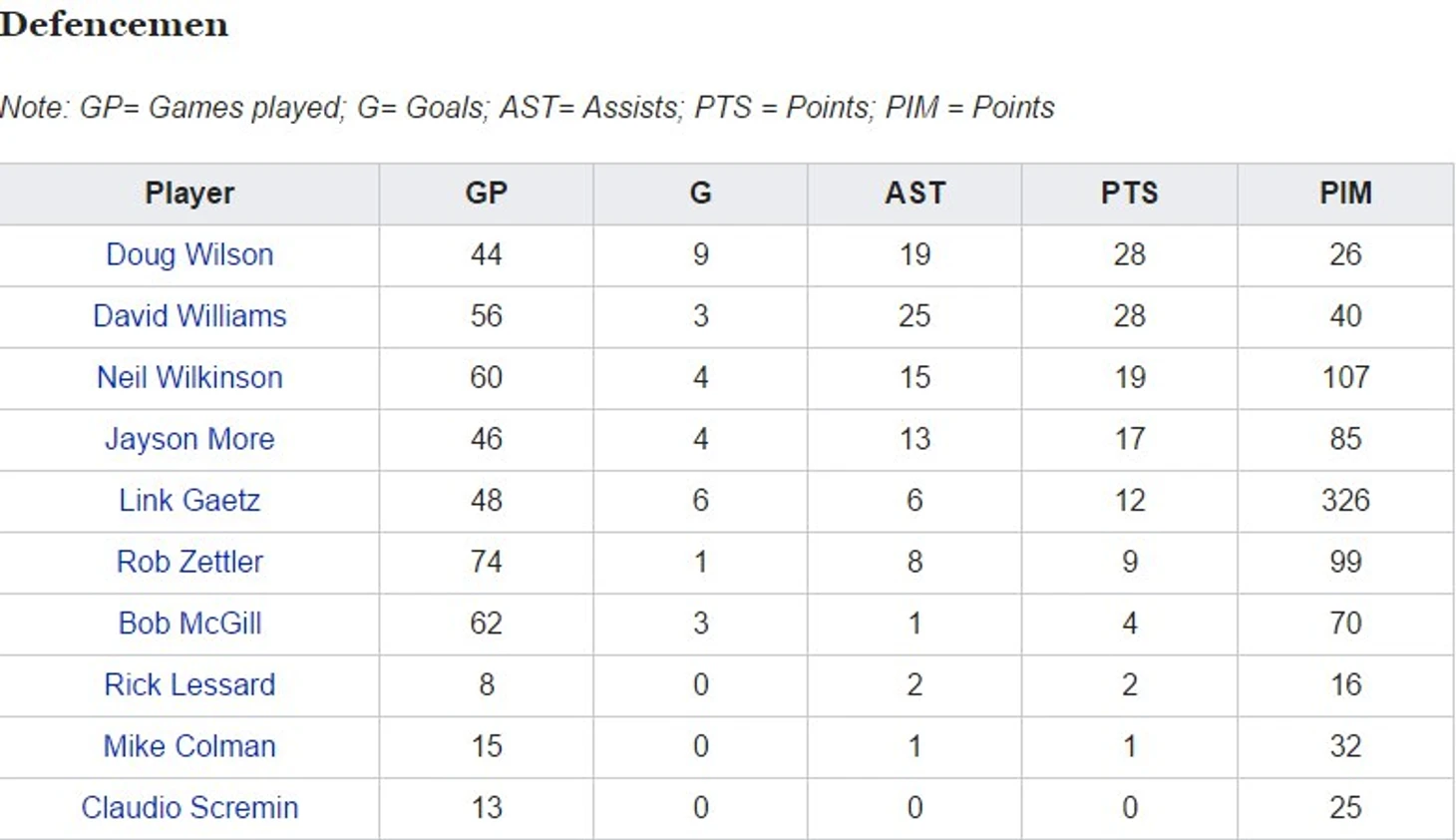1456x840 pixels.
Task: Click the italic abbreviations note text
Action: pyautogui.click(x=527, y=108)
